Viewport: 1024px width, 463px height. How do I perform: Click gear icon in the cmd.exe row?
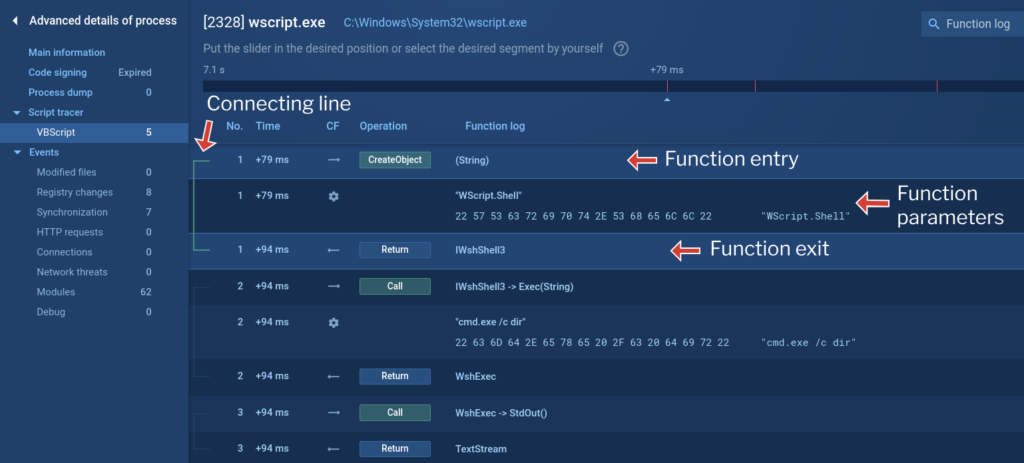(x=333, y=323)
